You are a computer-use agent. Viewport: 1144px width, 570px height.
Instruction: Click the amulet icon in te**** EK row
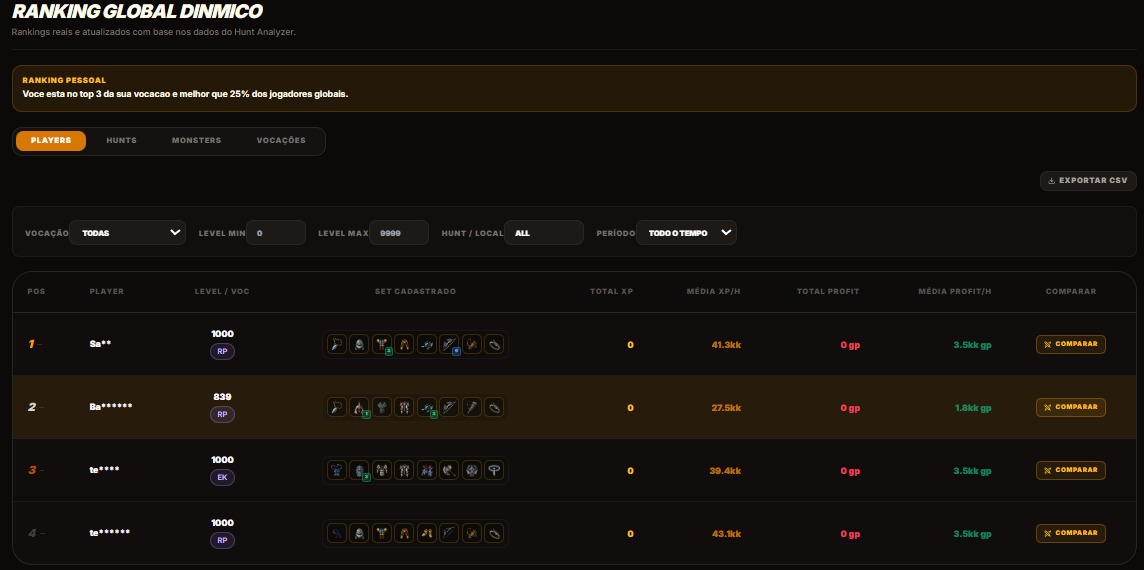pos(336,470)
